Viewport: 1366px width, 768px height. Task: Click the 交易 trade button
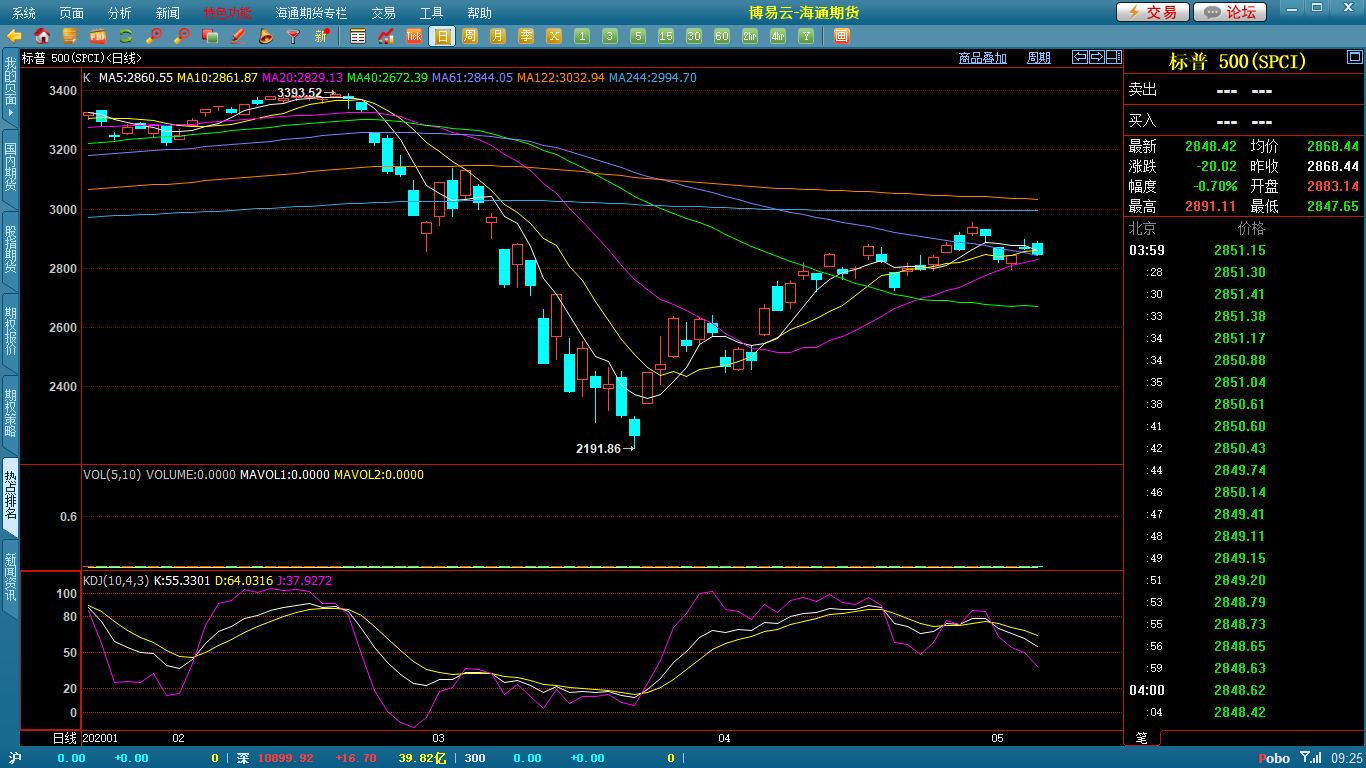[1153, 12]
